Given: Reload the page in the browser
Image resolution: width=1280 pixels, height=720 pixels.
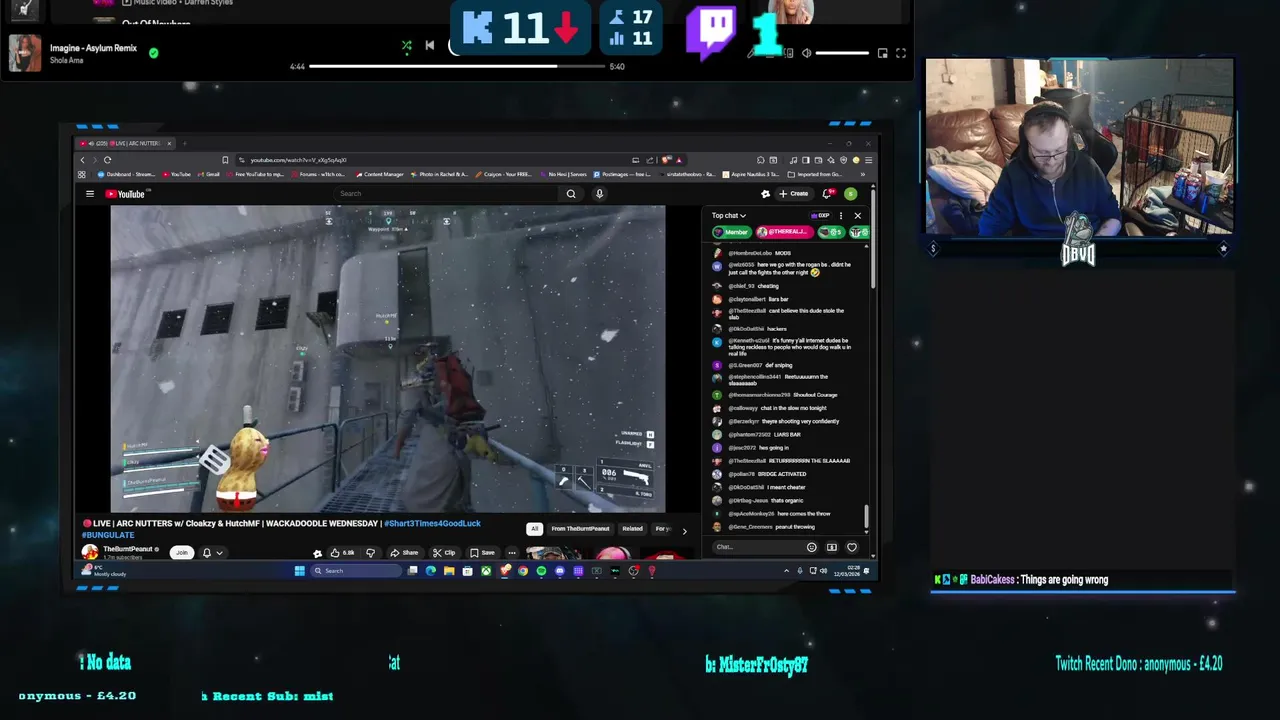Looking at the screenshot, I should pyautogui.click(x=107, y=160).
